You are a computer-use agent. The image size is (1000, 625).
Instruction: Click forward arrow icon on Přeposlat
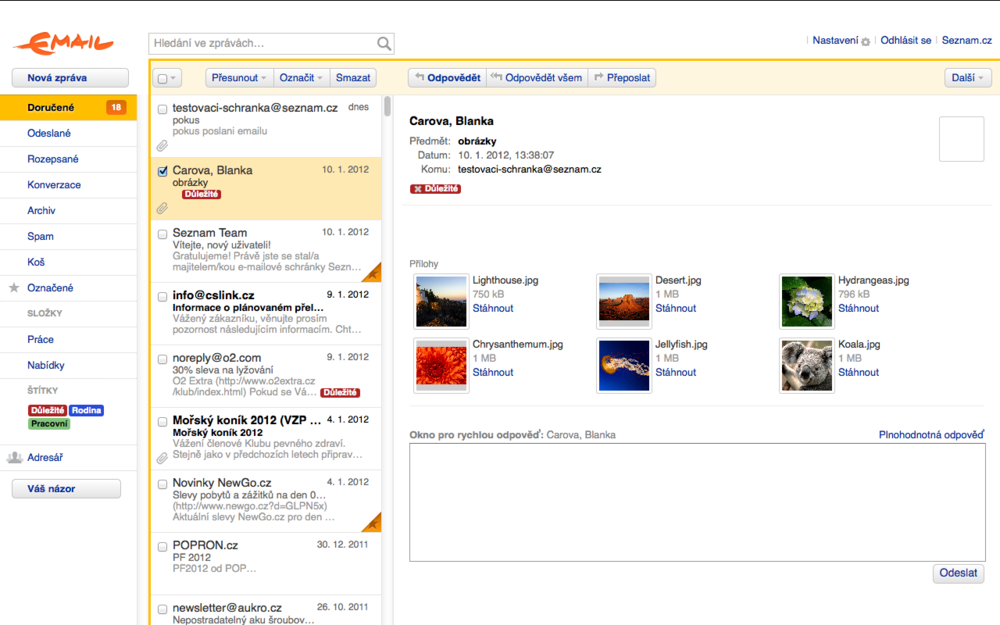point(599,77)
